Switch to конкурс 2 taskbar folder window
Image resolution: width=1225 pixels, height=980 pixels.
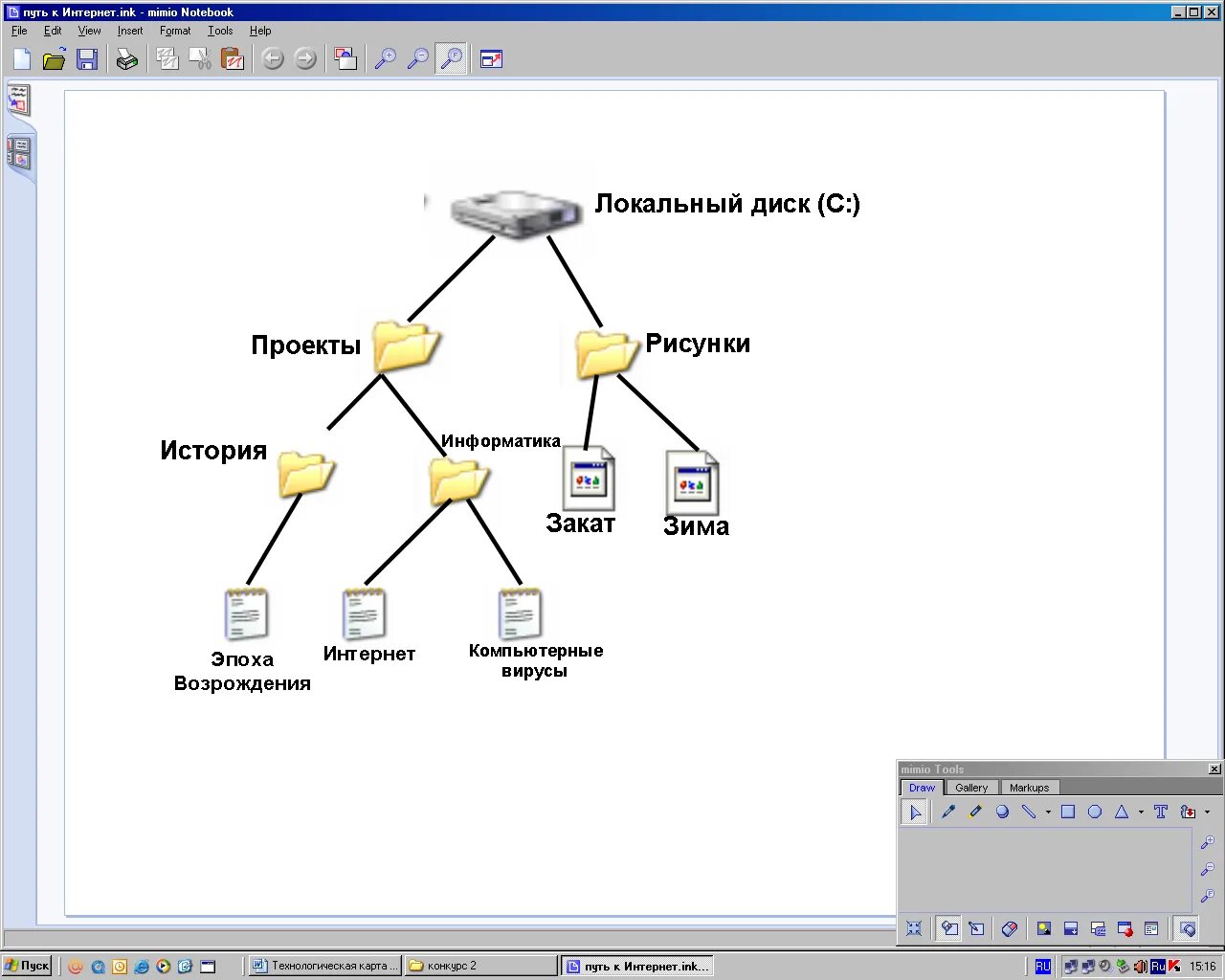tap(481, 966)
